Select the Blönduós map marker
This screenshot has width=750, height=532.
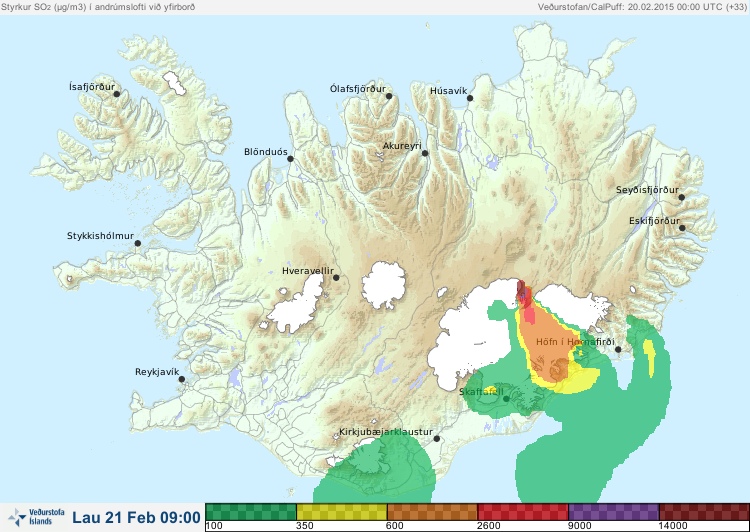290,158
